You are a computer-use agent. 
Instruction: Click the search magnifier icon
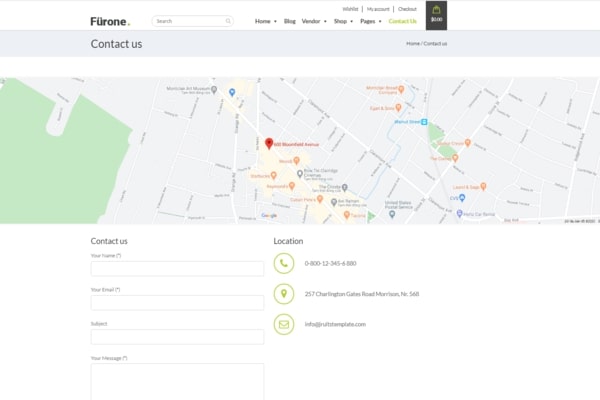[x=228, y=20]
